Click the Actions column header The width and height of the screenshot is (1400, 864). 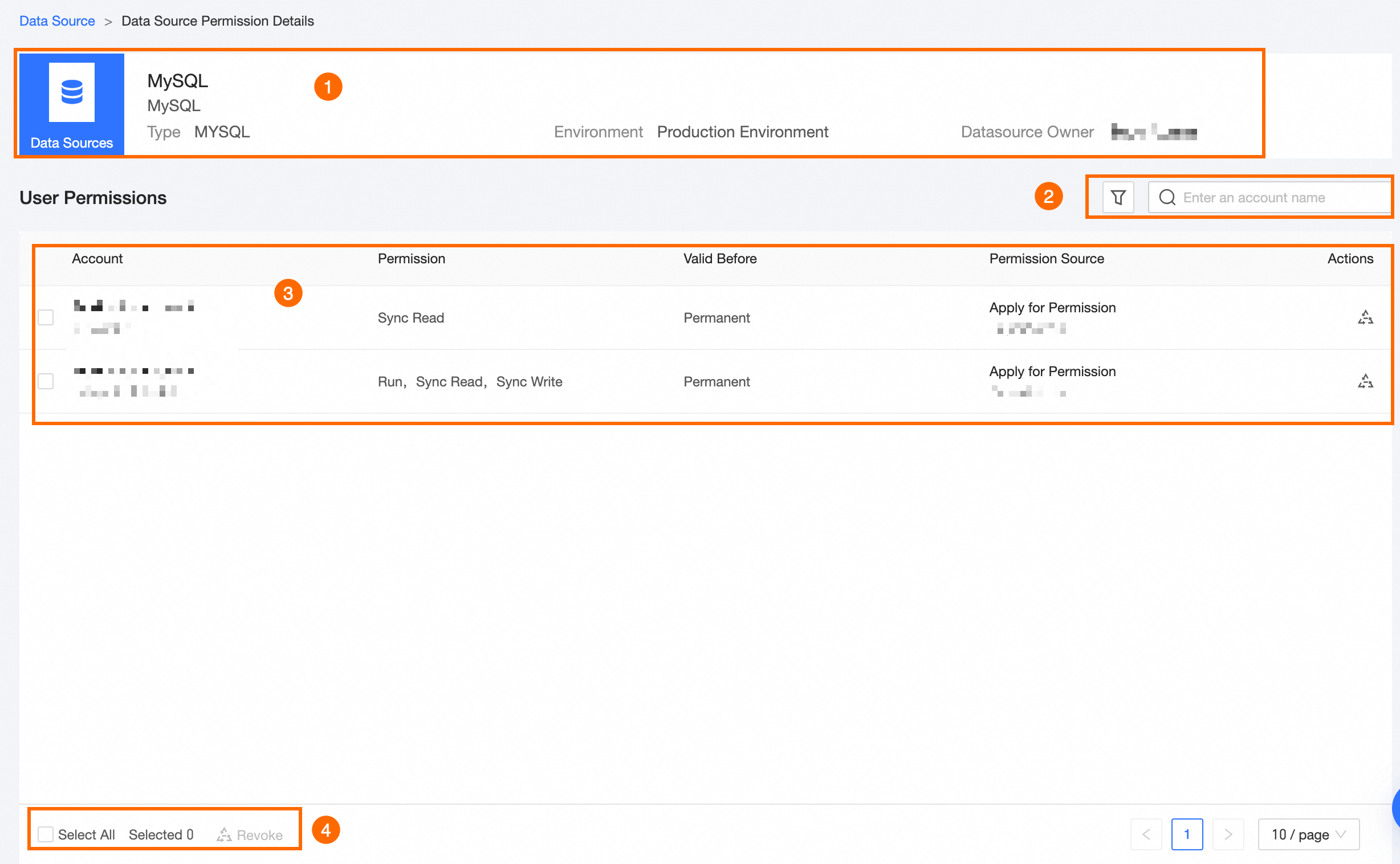[x=1350, y=259]
